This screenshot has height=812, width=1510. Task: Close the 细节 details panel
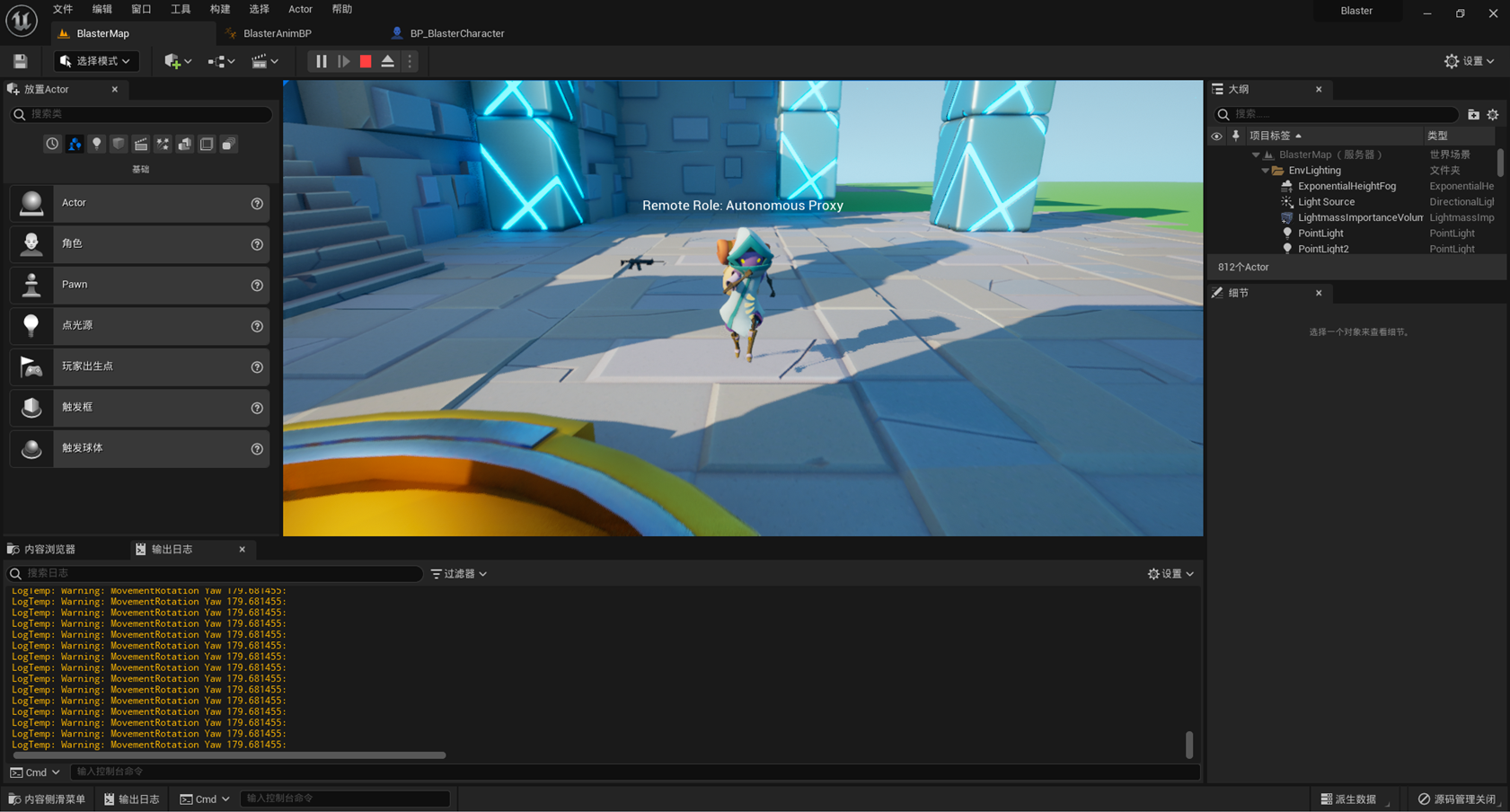coord(1319,293)
